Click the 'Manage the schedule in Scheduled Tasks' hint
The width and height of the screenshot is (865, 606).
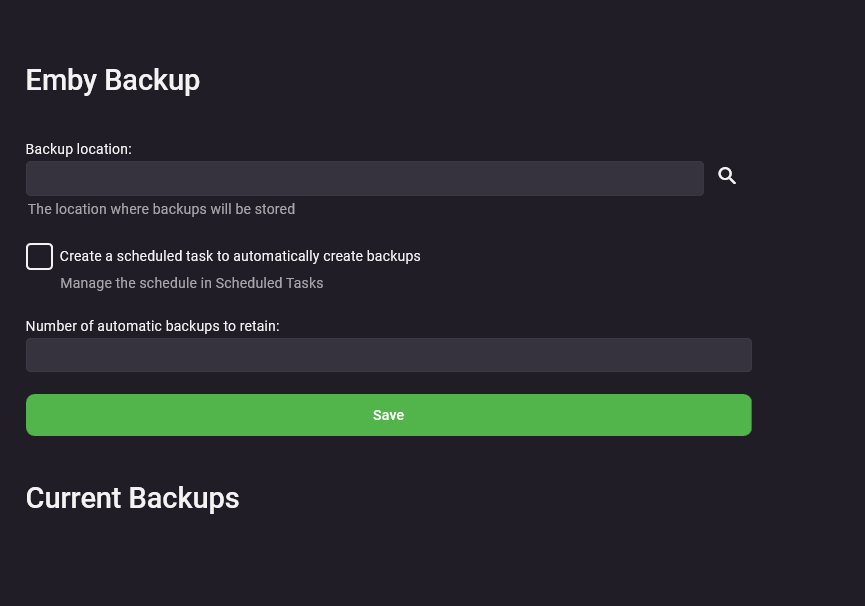click(191, 283)
